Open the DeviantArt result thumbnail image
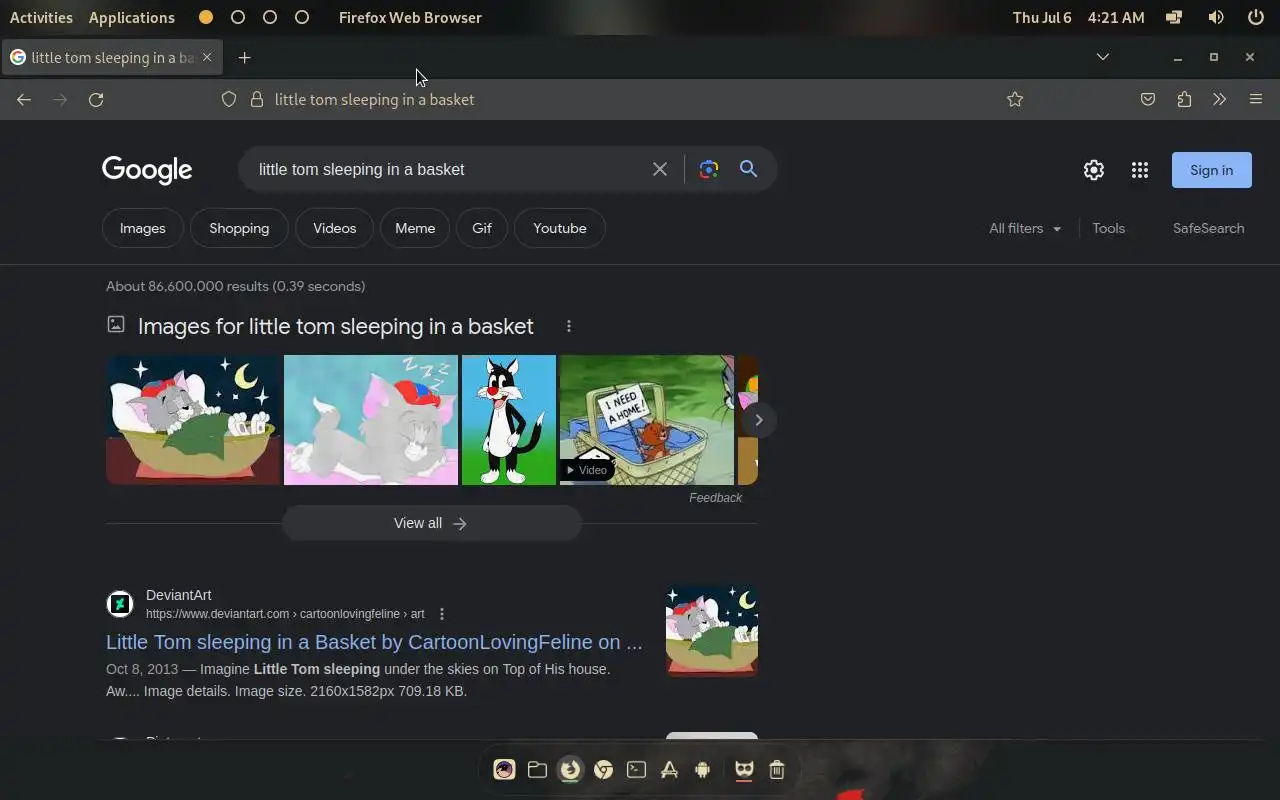This screenshot has height=800, width=1280. 712,631
